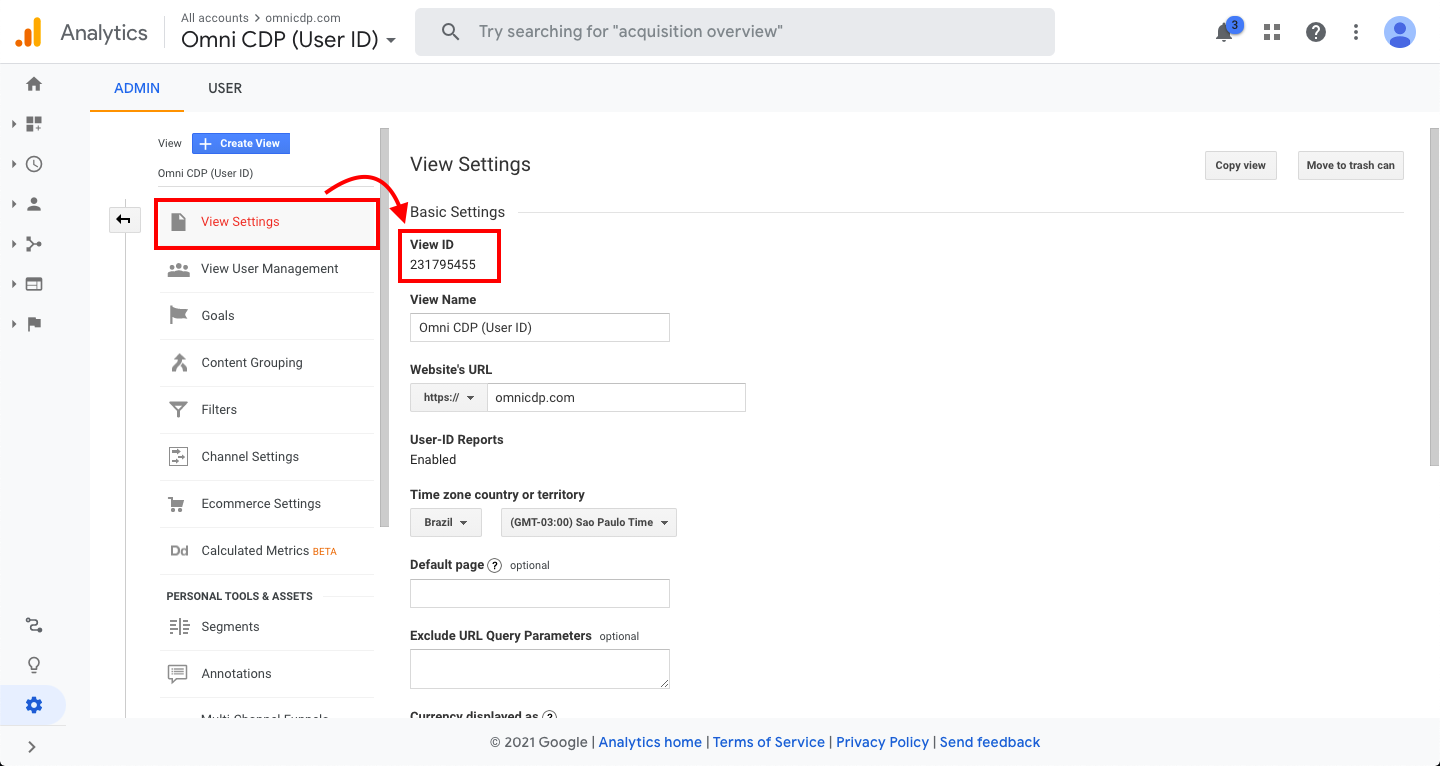Click the Copy view button

(x=1241, y=165)
